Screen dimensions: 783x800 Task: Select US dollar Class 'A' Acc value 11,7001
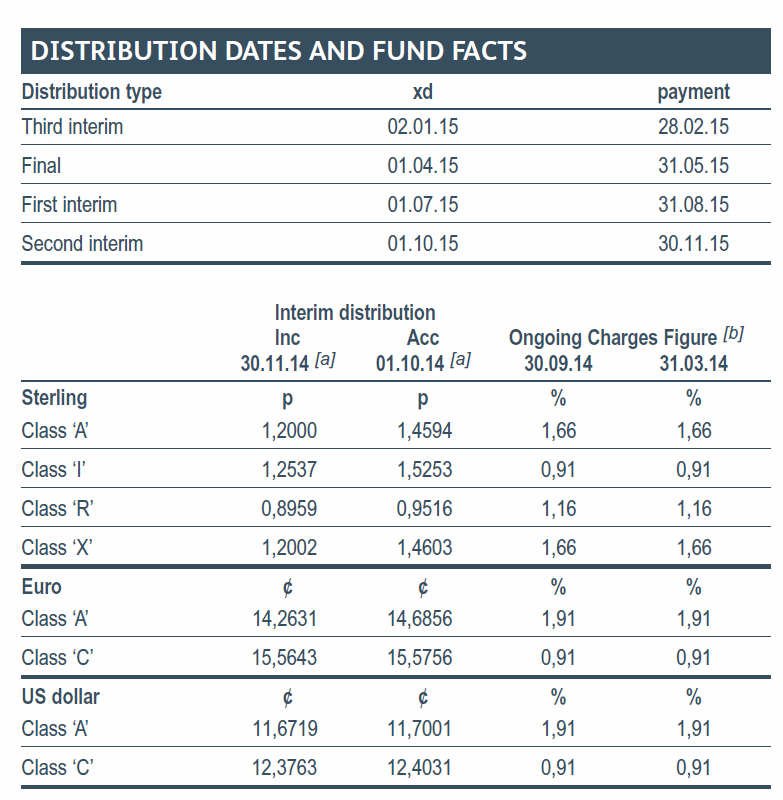tap(420, 729)
